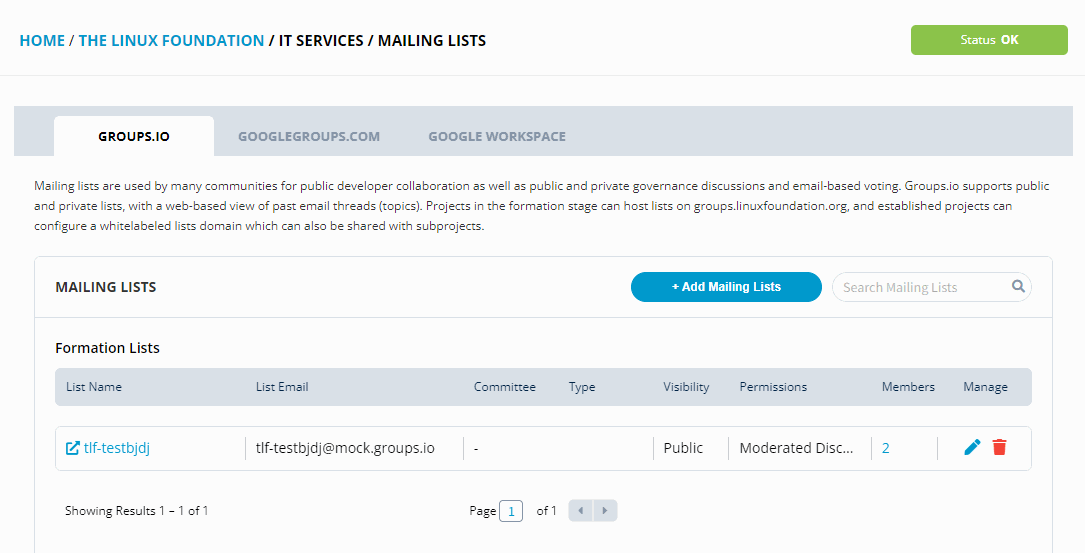Open THE LINUX FOUNDATION breadcrumb link
1085x553 pixels.
point(171,41)
